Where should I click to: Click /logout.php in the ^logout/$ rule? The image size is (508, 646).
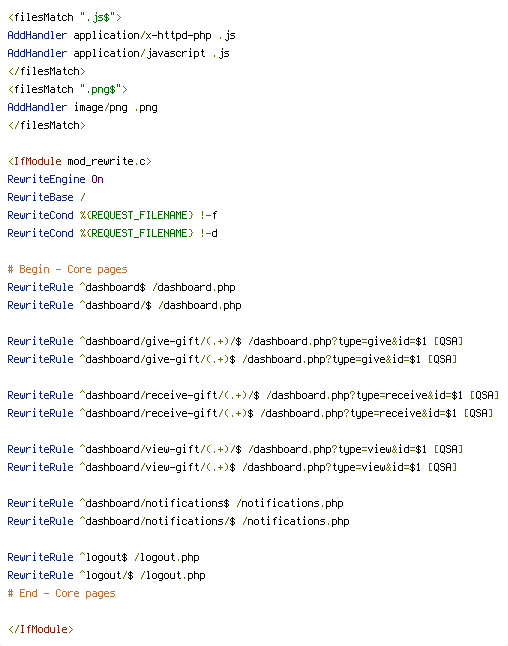click(x=173, y=576)
